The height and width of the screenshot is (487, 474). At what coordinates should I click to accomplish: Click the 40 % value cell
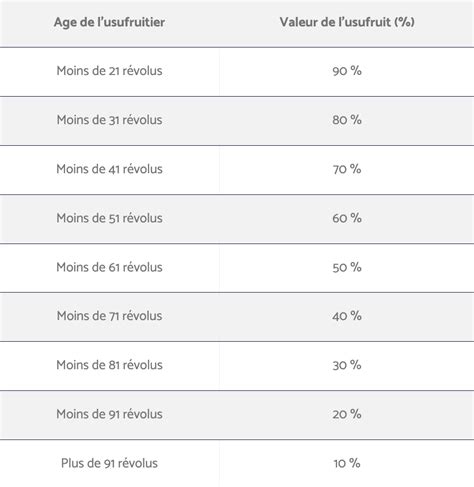(347, 316)
